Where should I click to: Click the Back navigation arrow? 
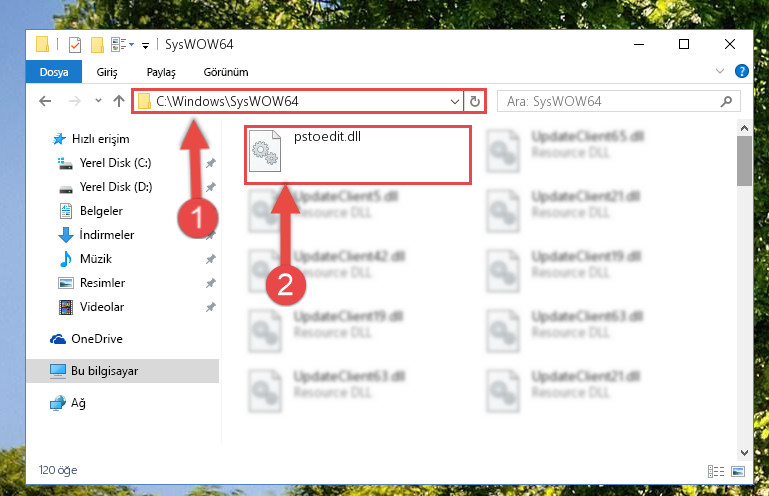(45, 101)
